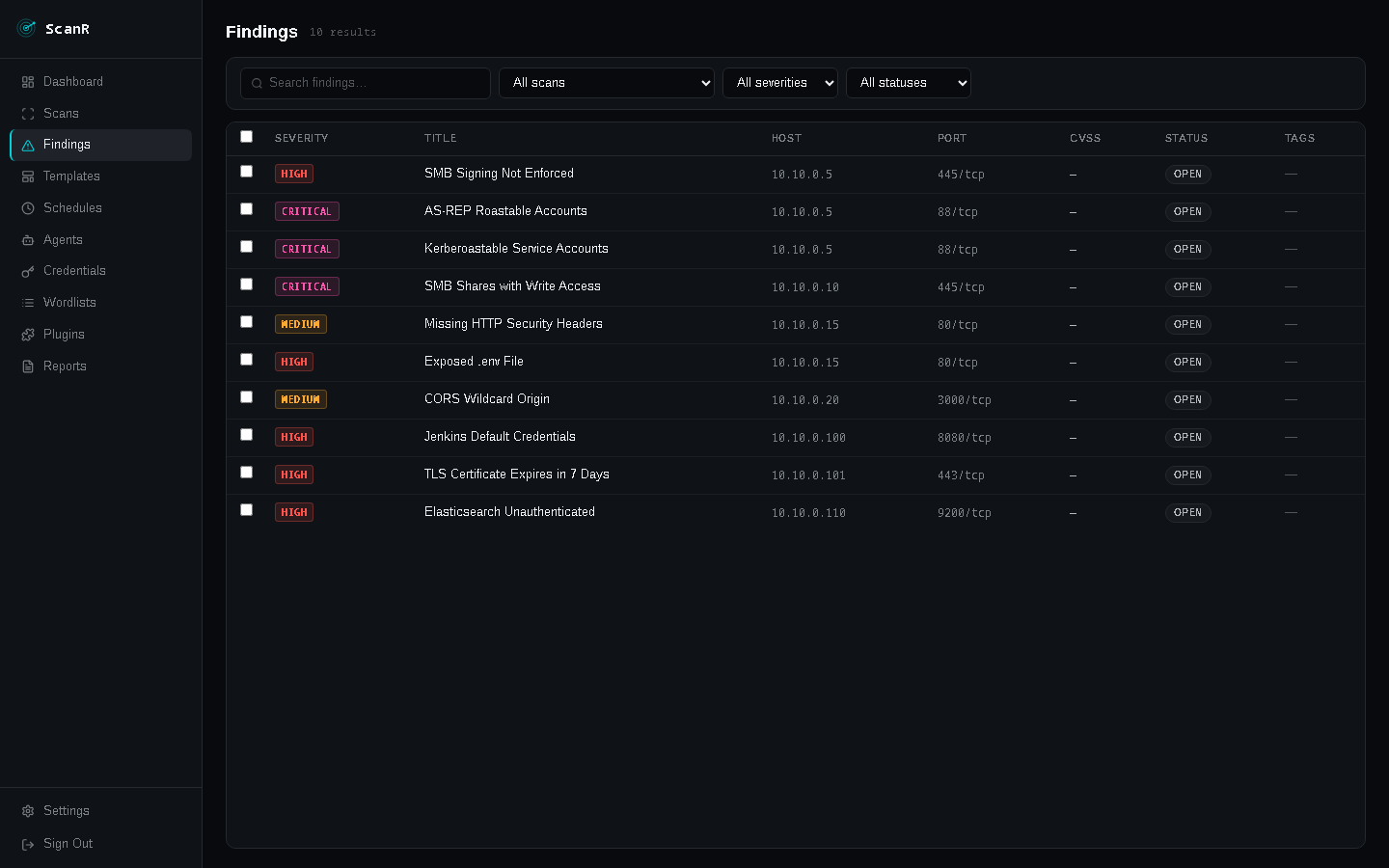Click the Plugins puzzle icon
1389x868 pixels.
click(x=28, y=335)
